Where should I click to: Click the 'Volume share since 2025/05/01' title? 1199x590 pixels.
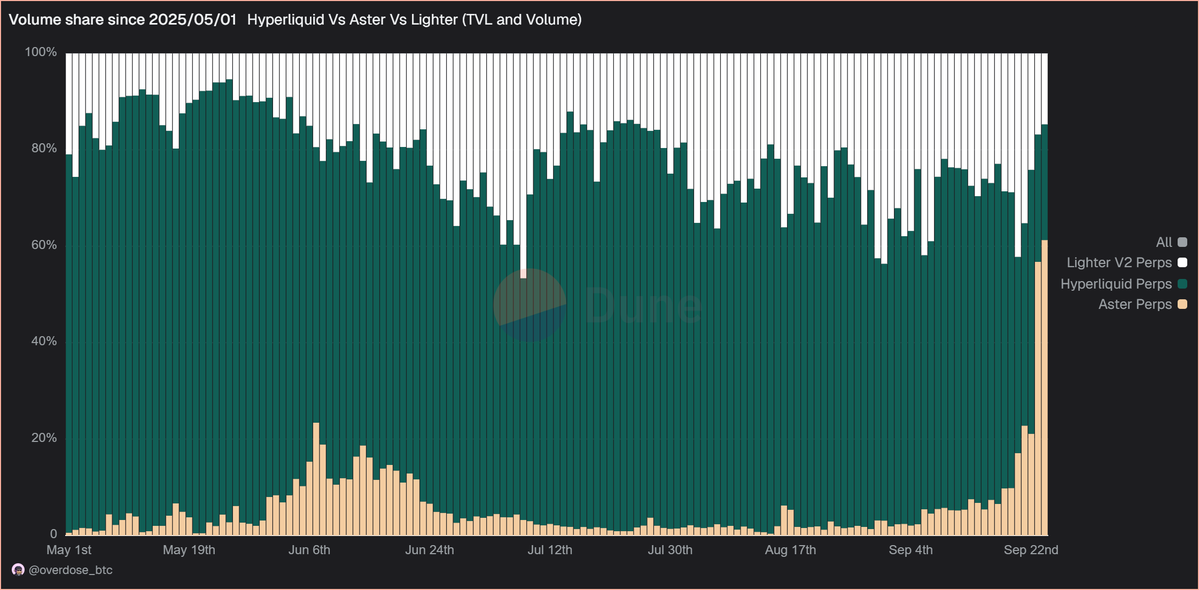[124, 21]
